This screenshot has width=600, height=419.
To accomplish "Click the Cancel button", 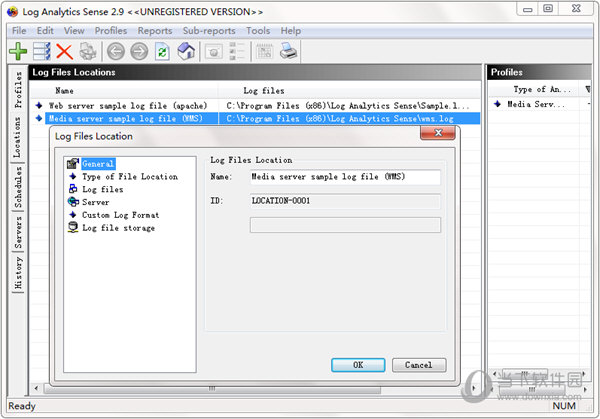I will click(x=419, y=365).
